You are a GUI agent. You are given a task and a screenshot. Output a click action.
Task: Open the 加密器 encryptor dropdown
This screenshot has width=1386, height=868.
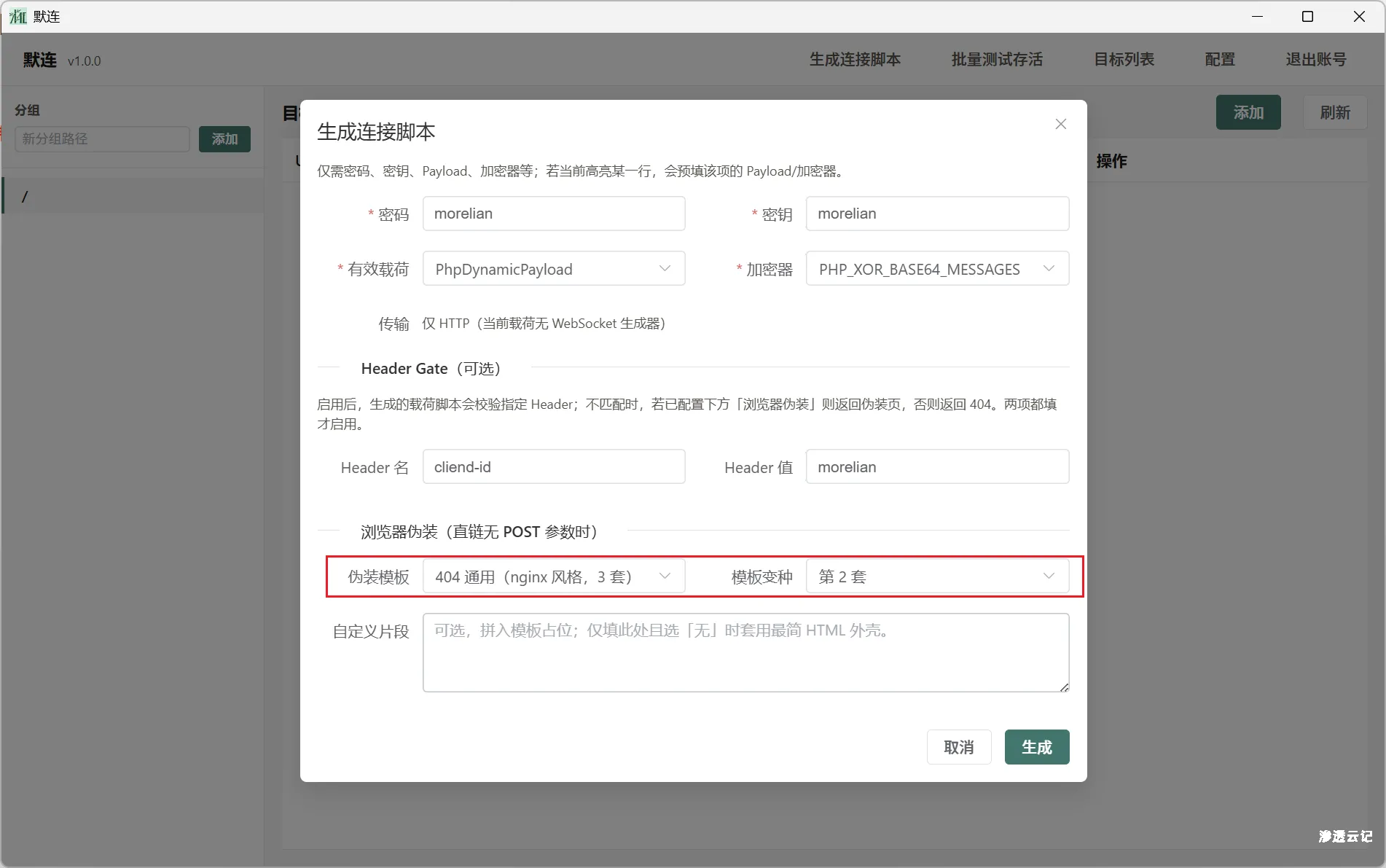(937, 268)
